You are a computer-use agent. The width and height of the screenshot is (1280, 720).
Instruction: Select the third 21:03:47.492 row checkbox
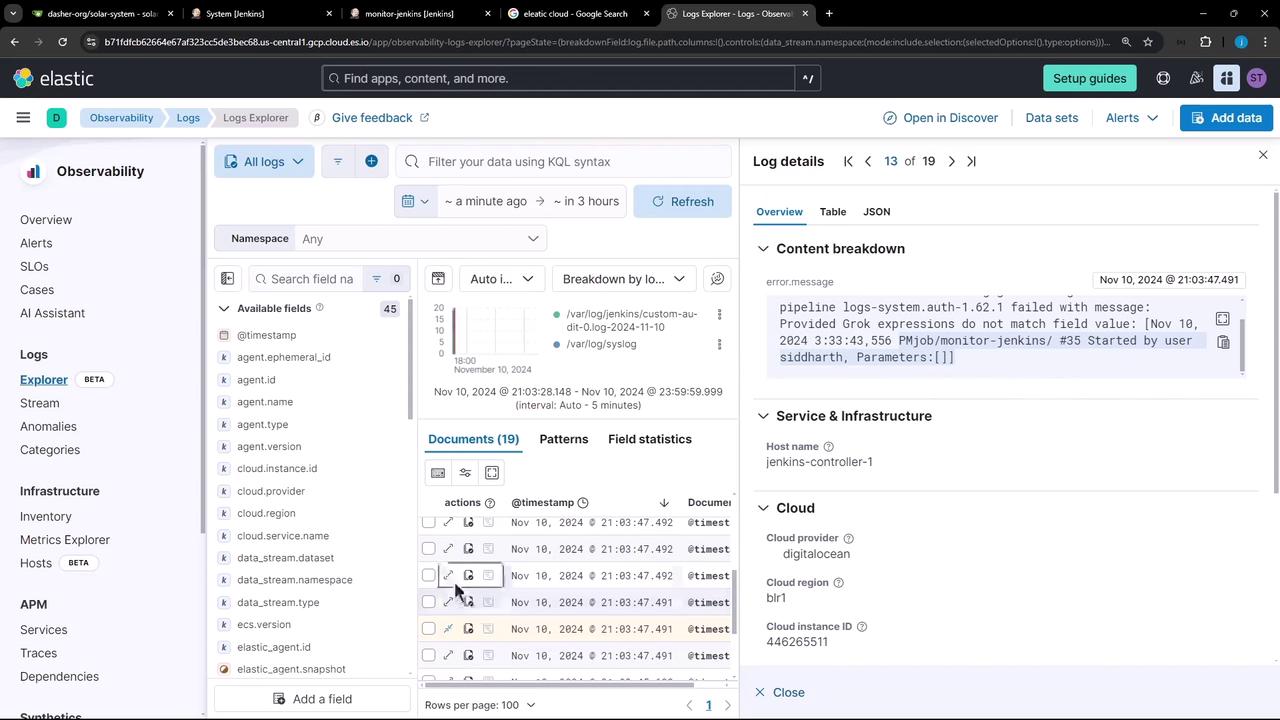(429, 575)
